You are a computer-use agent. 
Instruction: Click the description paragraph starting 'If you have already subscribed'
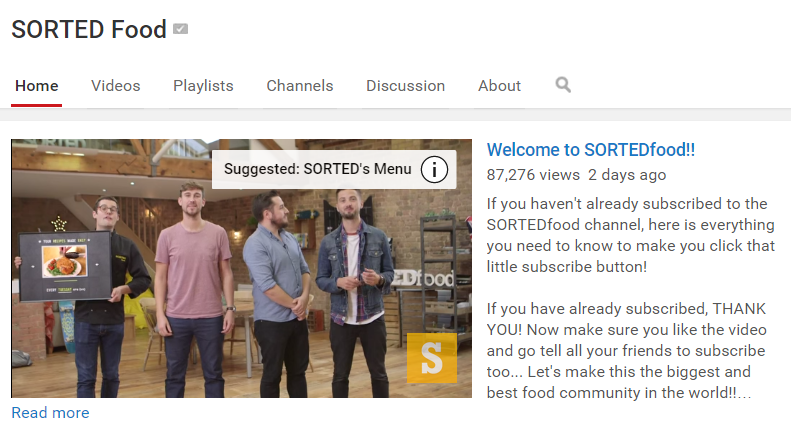(626, 351)
